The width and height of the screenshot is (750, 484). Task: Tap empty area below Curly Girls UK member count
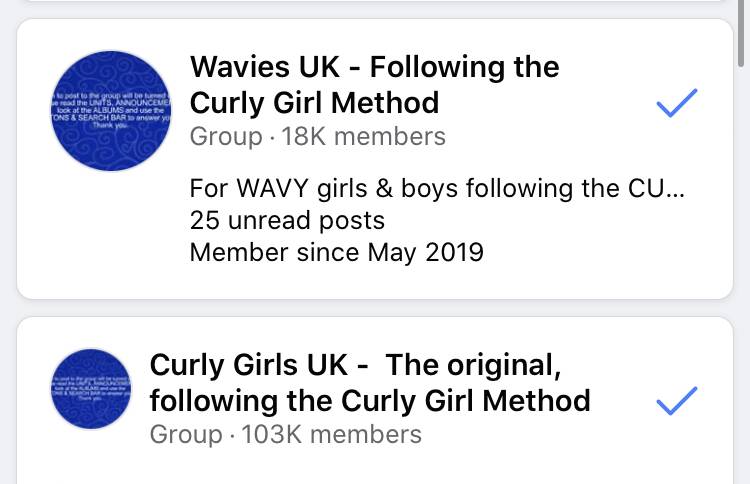click(375, 466)
